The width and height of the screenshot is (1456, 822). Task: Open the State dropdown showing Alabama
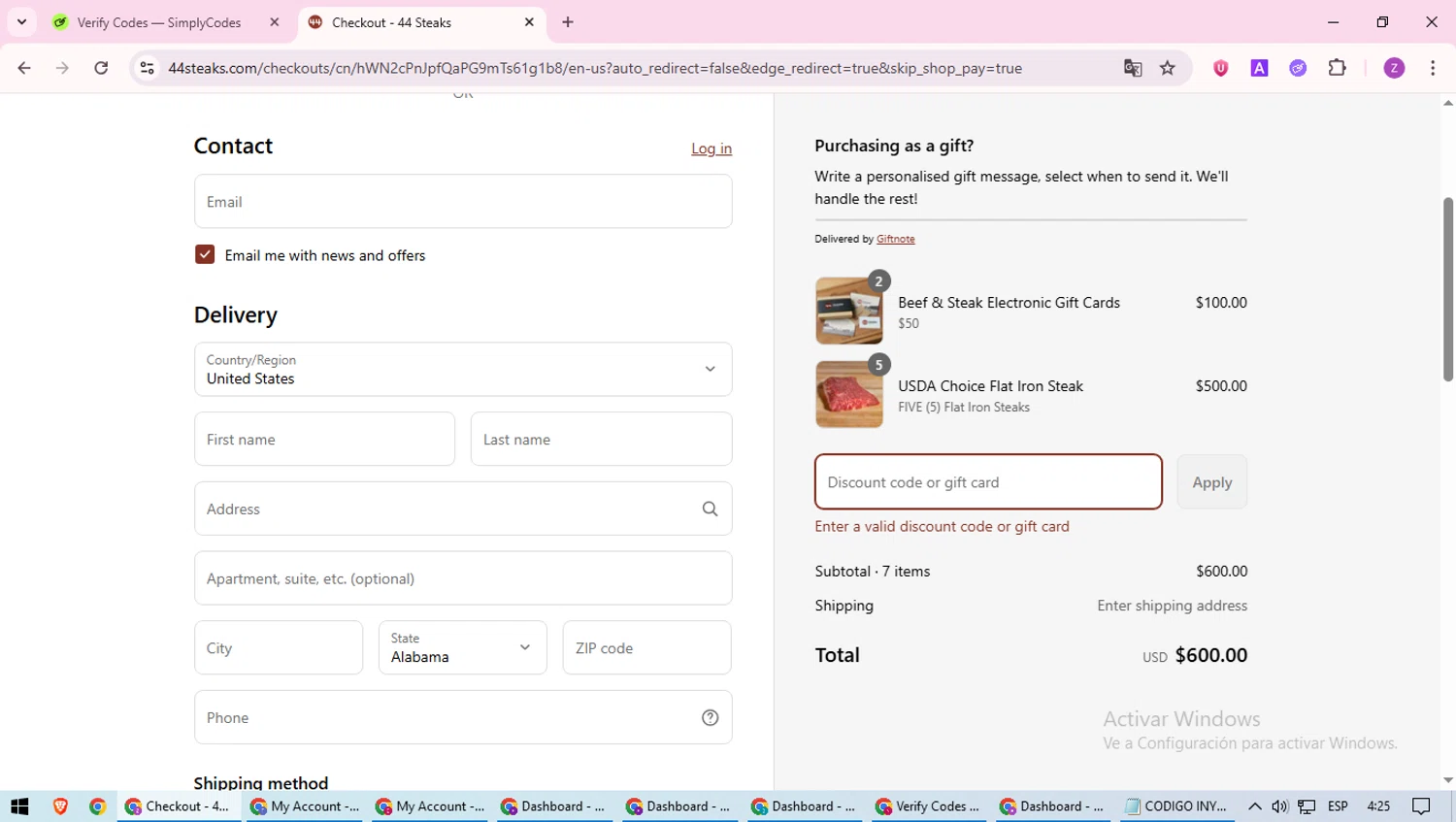463,647
